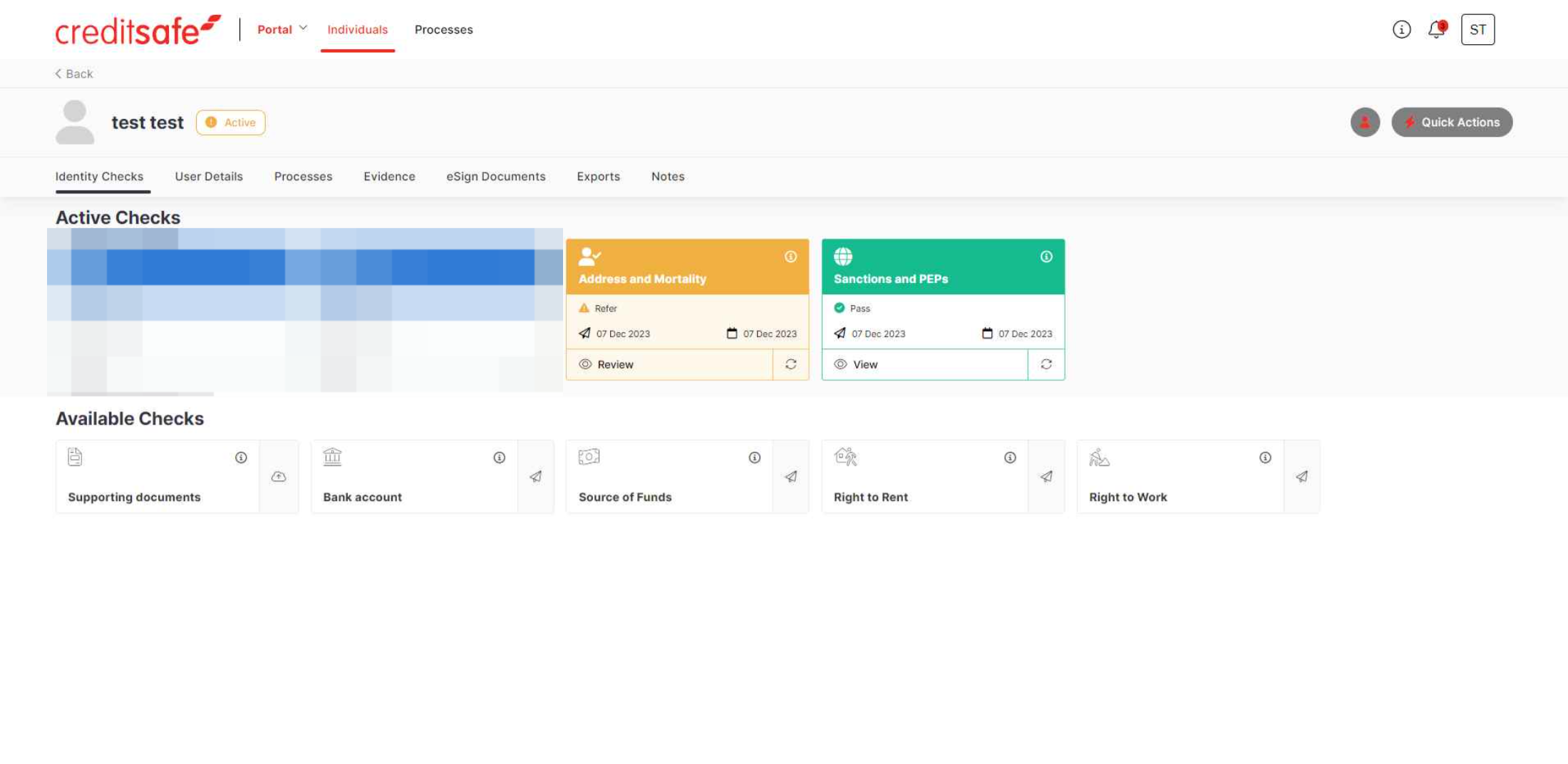Viewport: 1568px width, 764px height.
Task: Open the eSign Documents tab
Action: [495, 176]
